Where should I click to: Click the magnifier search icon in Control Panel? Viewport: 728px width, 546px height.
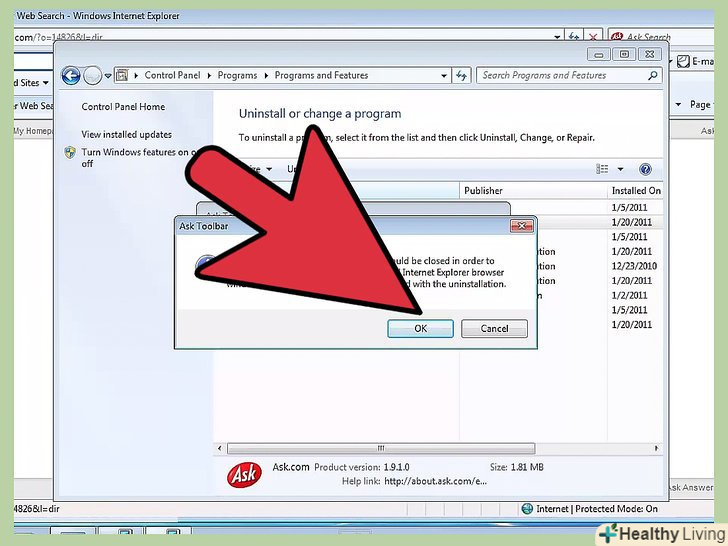click(x=653, y=75)
